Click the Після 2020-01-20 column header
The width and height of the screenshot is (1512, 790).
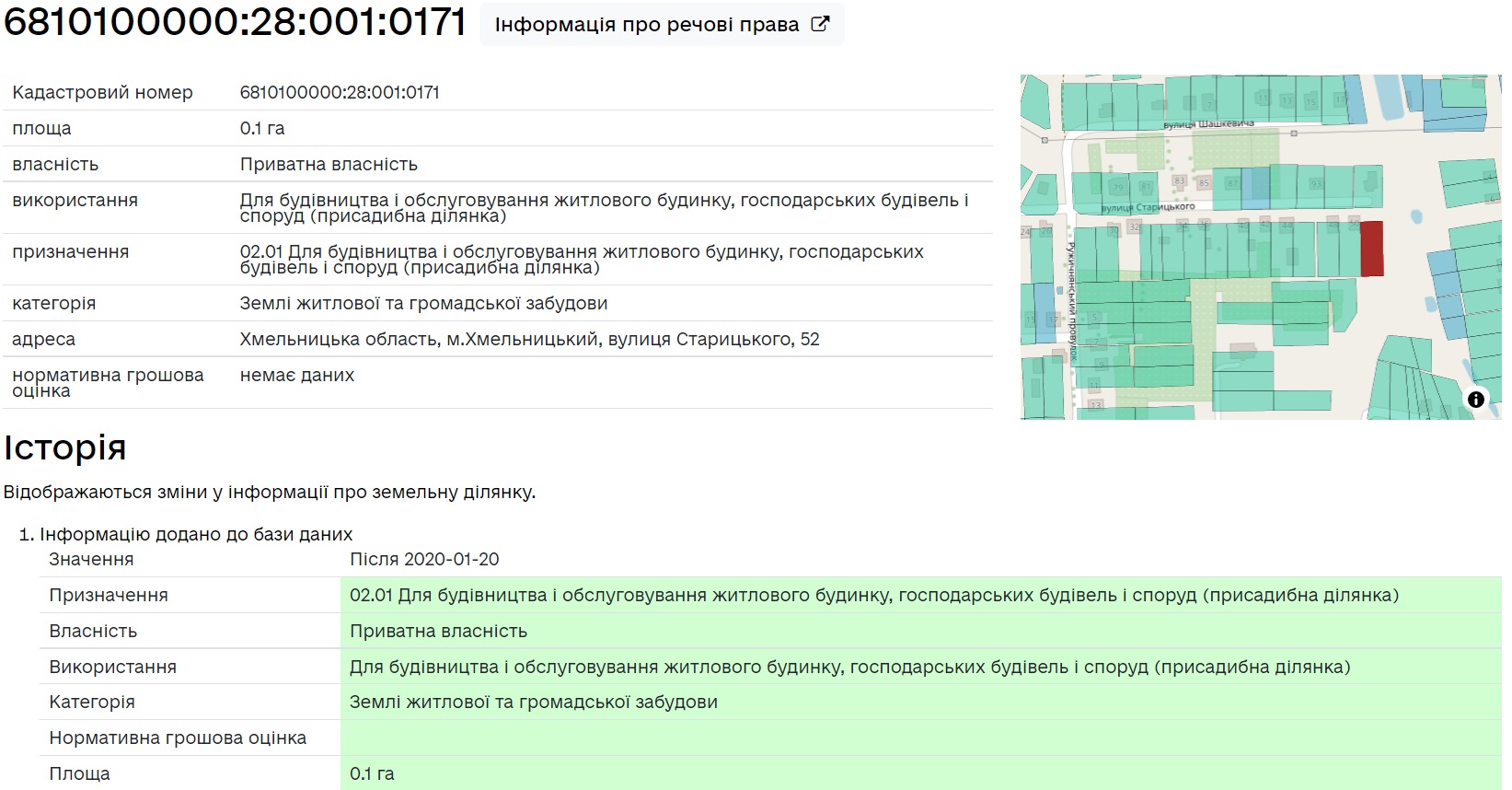424,559
